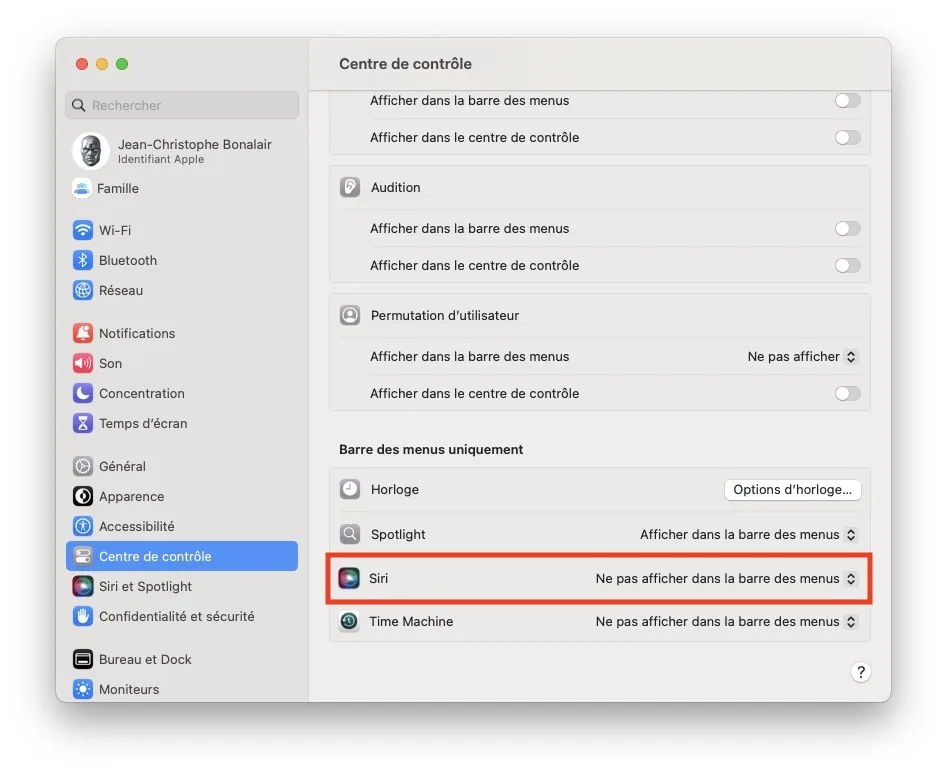
Task: Click the help question mark button
Action: click(x=860, y=672)
